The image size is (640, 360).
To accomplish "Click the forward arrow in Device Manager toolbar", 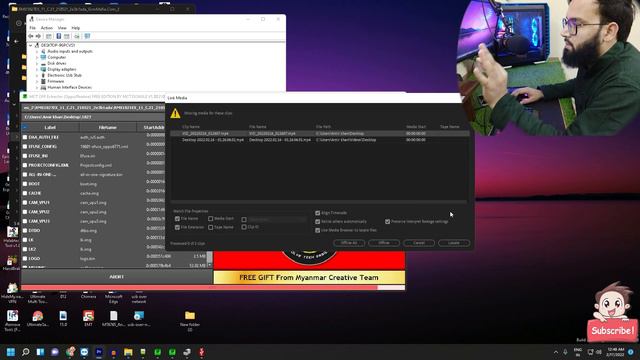I will (38, 36).
